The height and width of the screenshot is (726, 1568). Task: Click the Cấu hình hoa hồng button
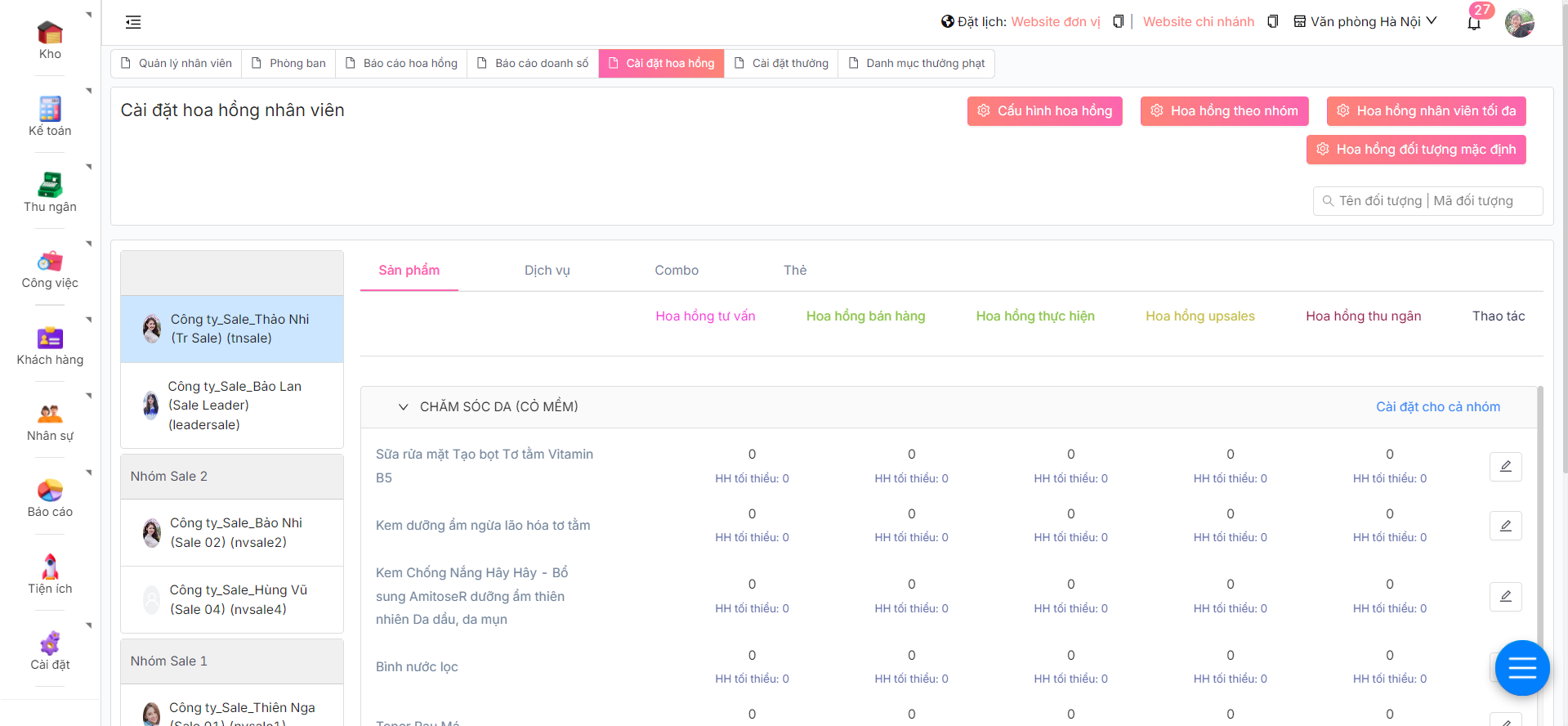click(1044, 111)
